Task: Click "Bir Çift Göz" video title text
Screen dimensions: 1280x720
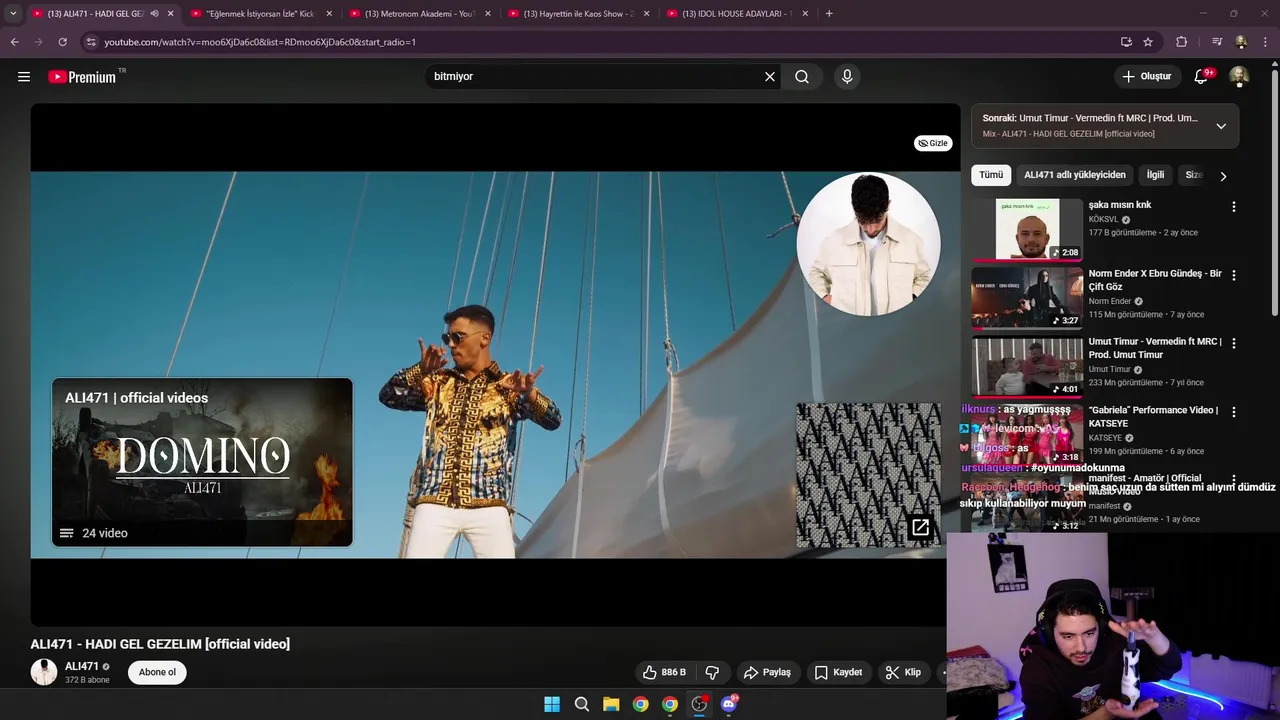Action: [x=1155, y=280]
